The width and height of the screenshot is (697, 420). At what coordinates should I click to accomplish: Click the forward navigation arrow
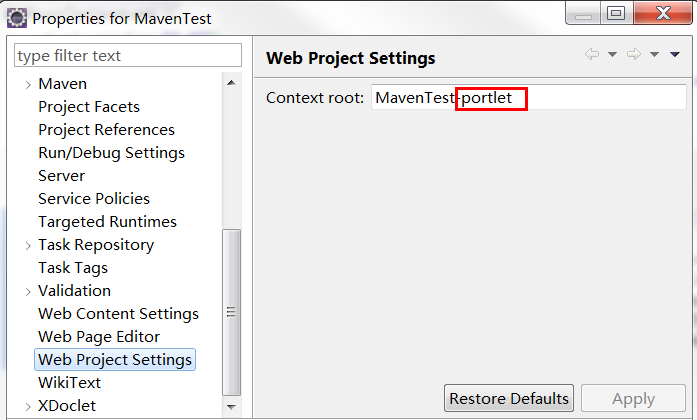[x=634, y=55]
